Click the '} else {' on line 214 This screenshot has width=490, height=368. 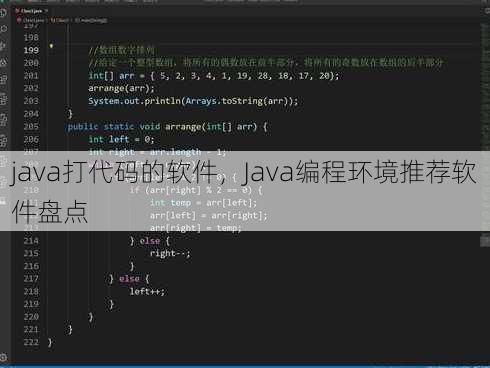click(150, 241)
